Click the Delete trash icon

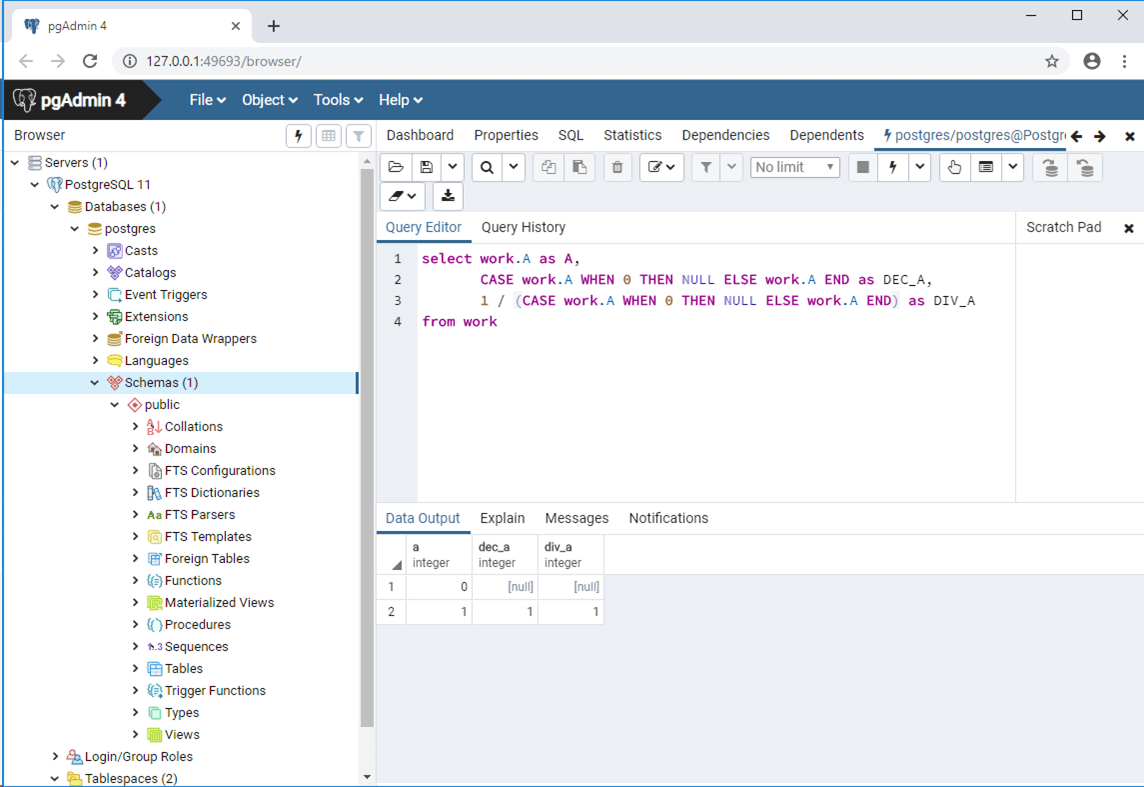click(617, 167)
